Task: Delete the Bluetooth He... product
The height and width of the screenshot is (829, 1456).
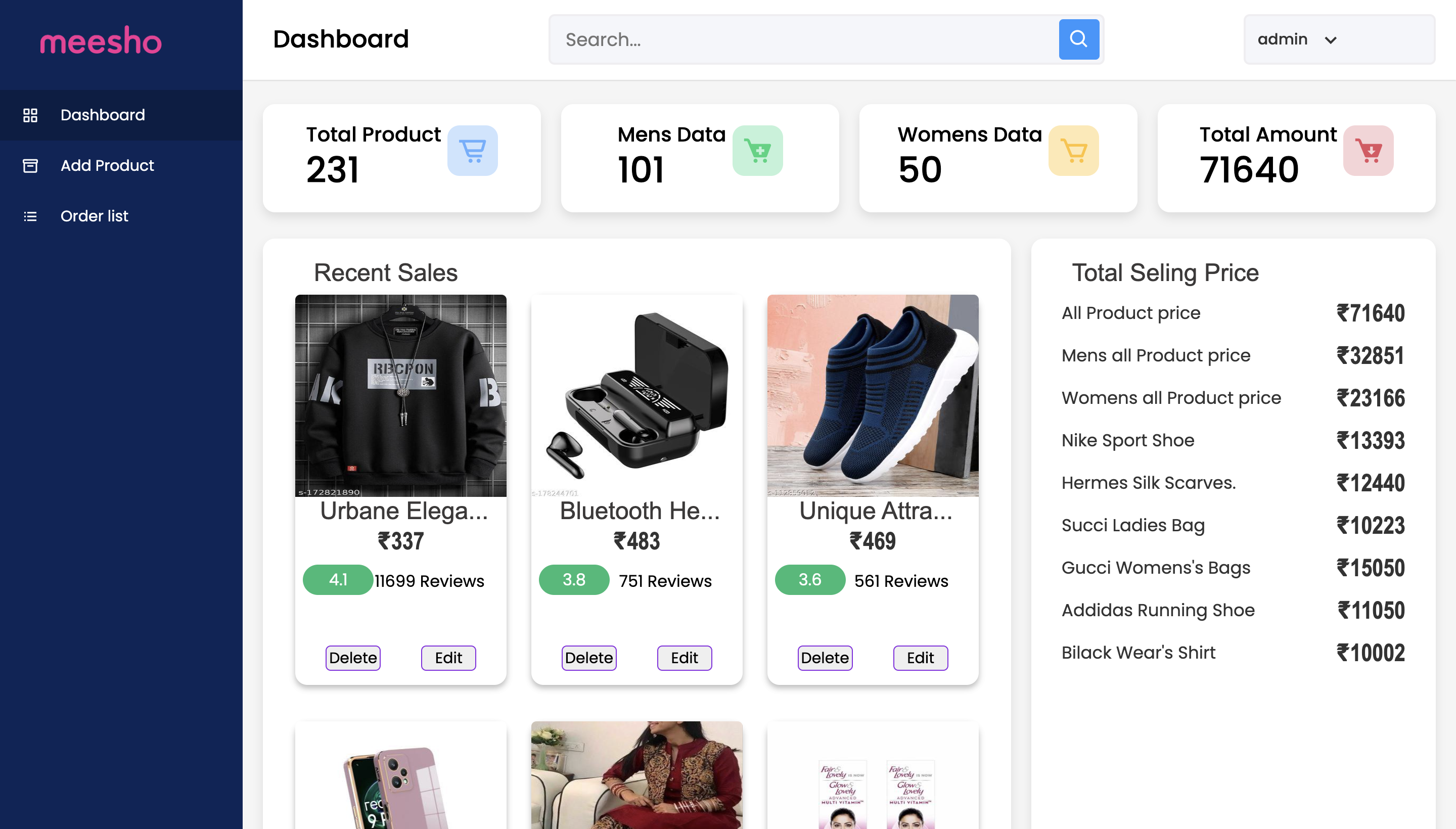Action: coord(589,658)
